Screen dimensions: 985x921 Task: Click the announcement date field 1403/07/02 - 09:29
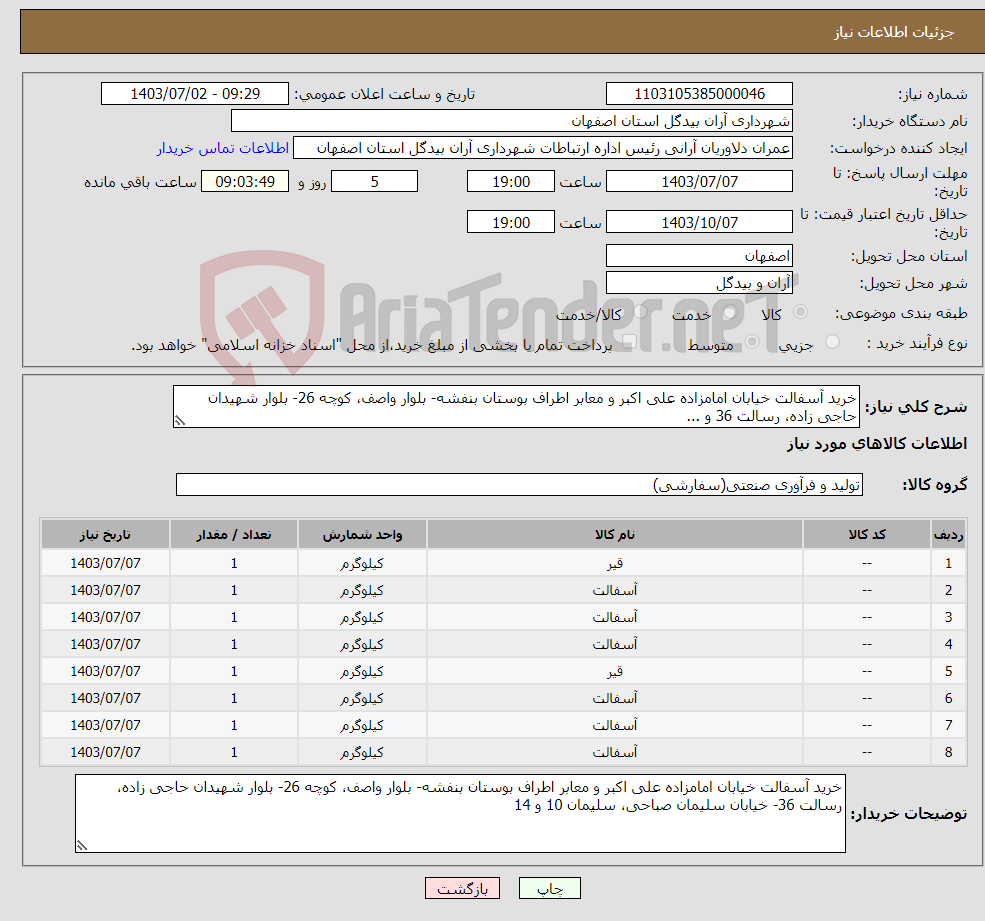[x=195, y=94]
